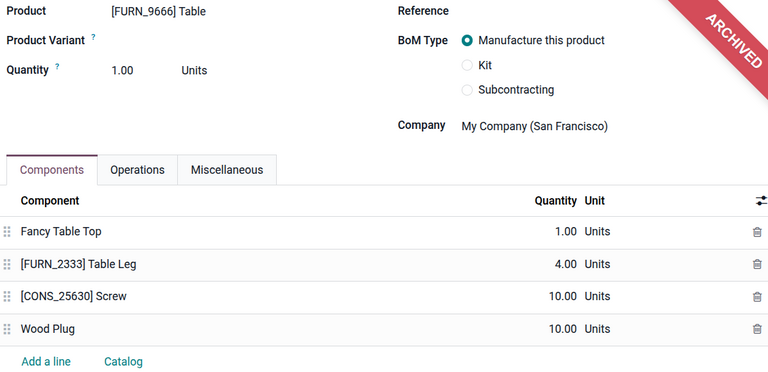This screenshot has height=372, width=768.
Task: Edit quantity 4.00 of Table Leg
Action: click(x=566, y=264)
